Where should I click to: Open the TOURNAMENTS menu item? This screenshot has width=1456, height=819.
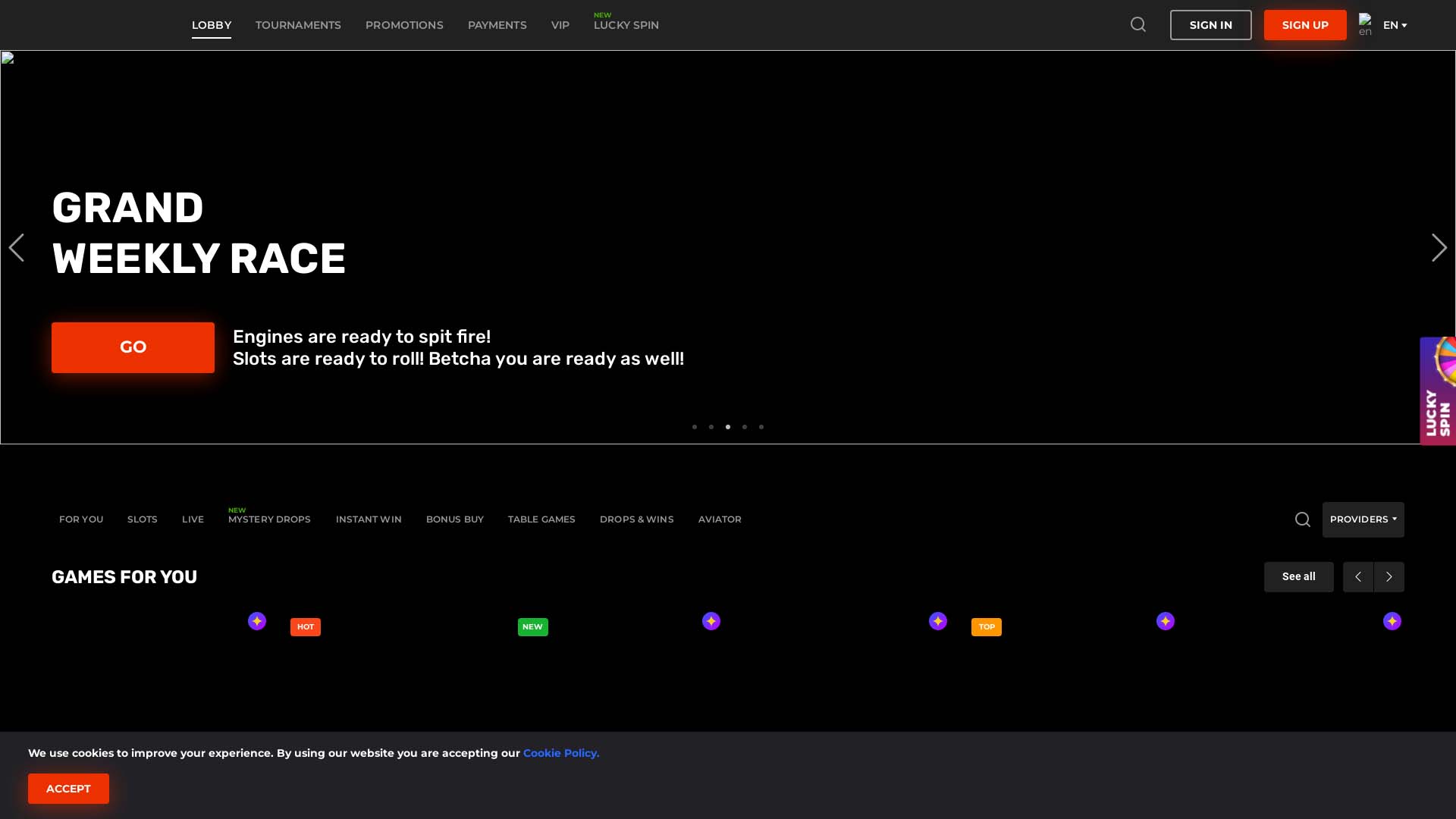tap(298, 25)
